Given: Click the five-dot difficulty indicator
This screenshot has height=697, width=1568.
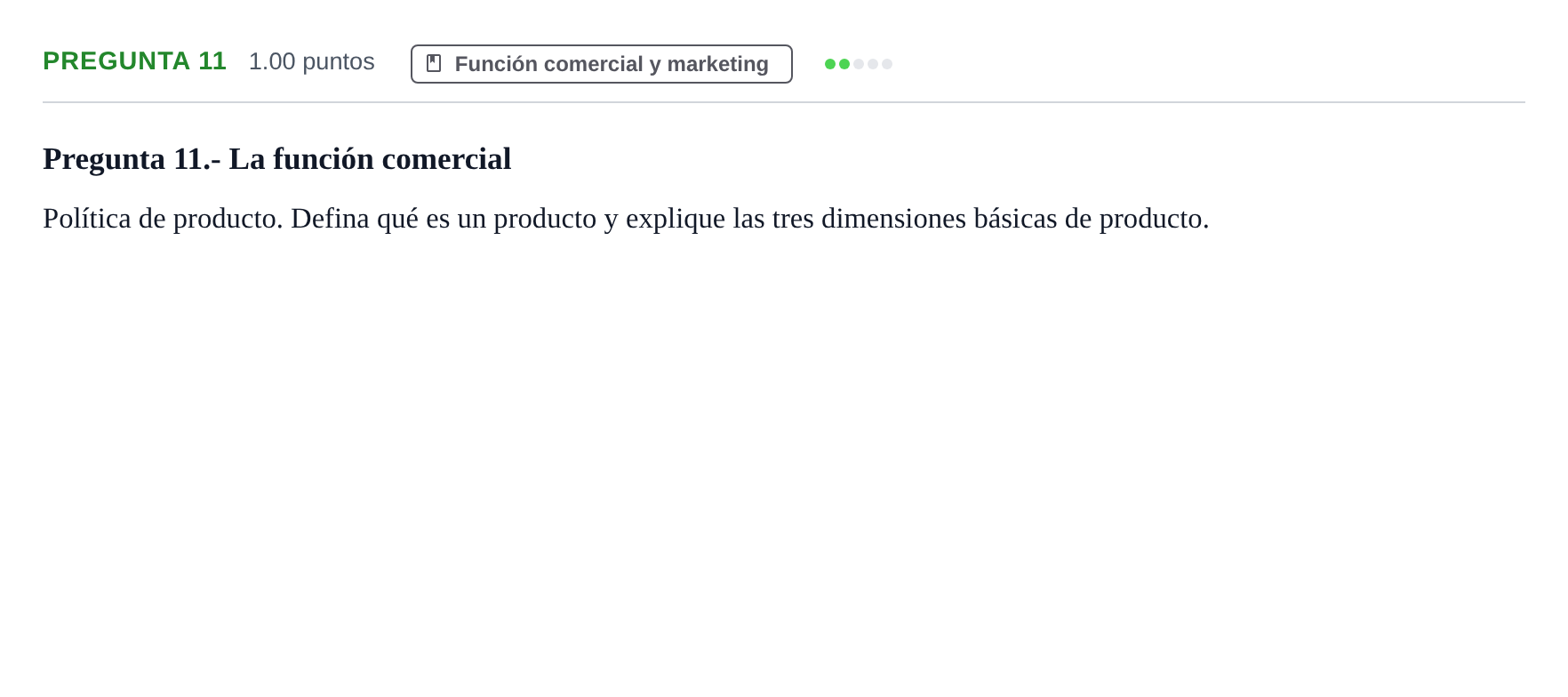Looking at the screenshot, I should coord(859,64).
